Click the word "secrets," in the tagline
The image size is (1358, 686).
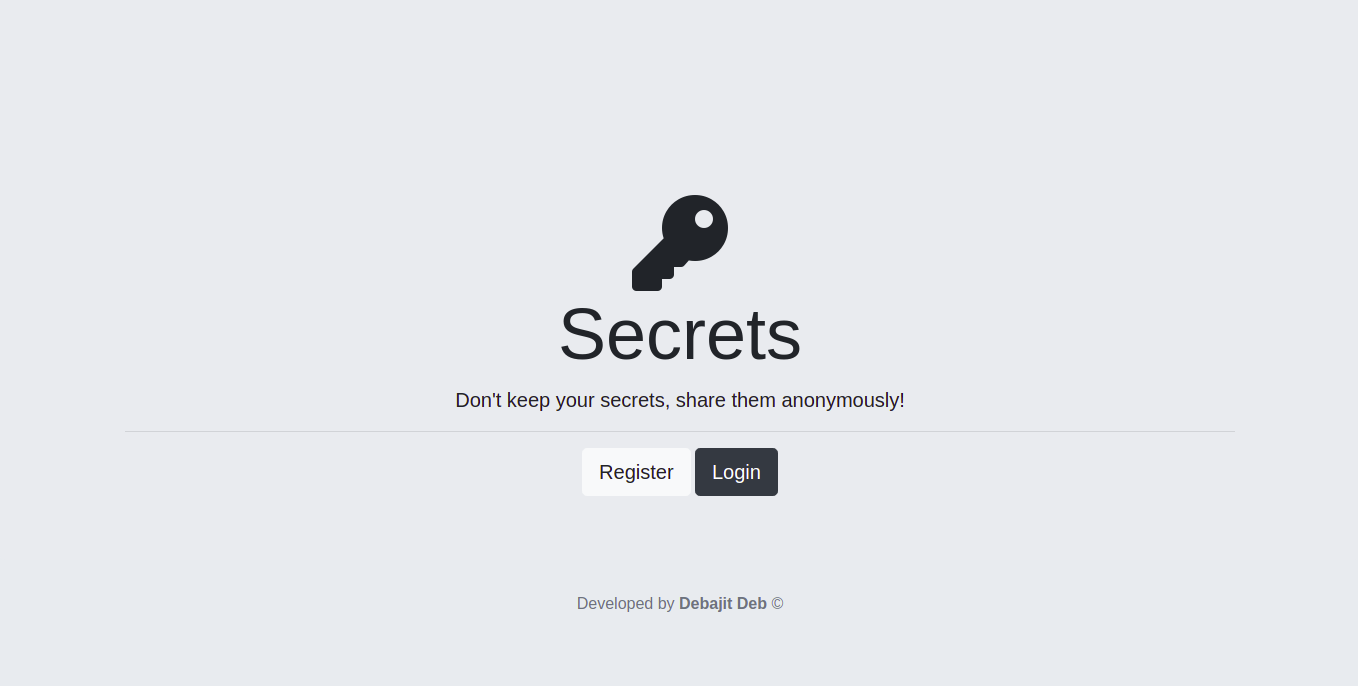635,401
